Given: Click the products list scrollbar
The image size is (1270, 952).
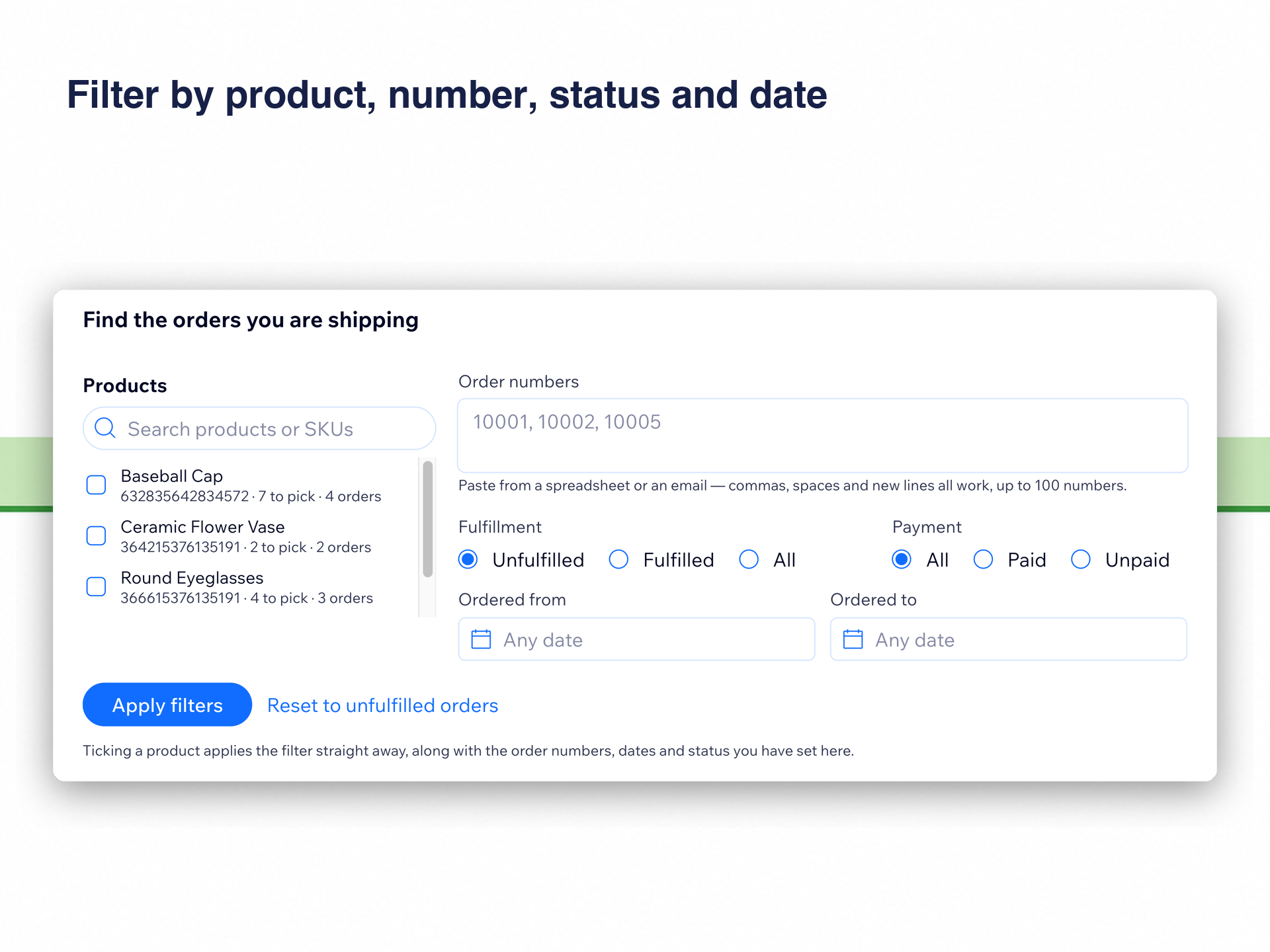Looking at the screenshot, I should click(x=428, y=519).
